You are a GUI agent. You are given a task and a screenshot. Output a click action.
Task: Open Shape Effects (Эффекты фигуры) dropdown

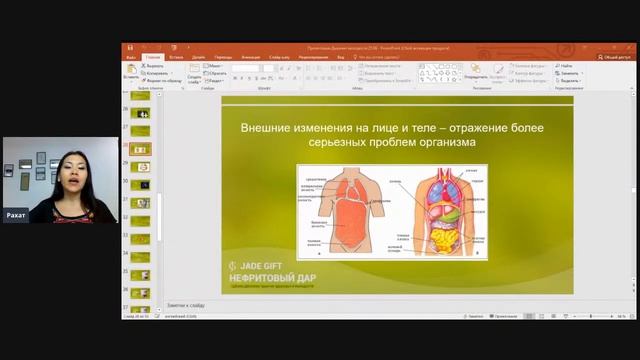click(x=528, y=81)
